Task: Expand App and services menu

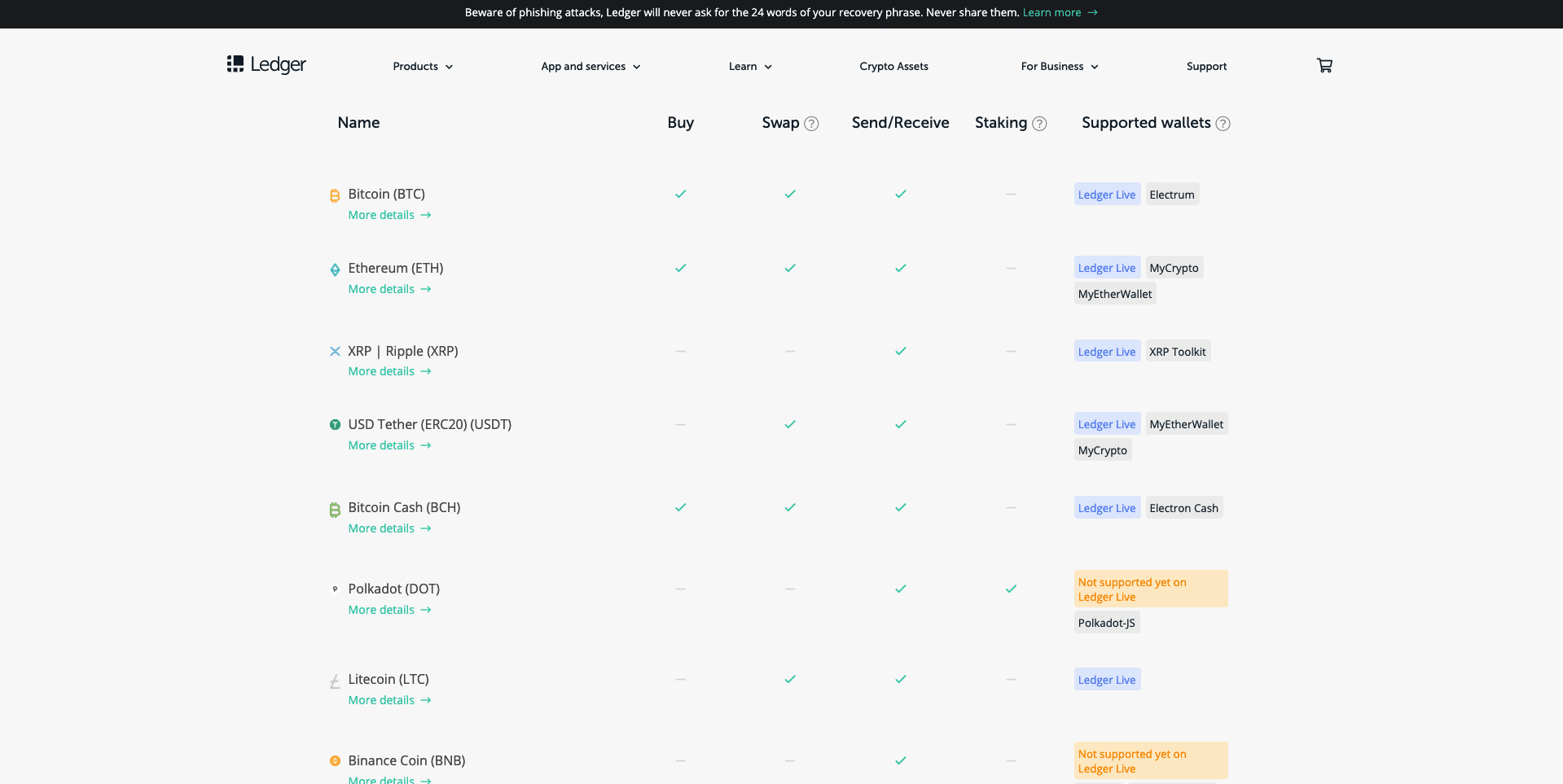Action: [591, 67]
